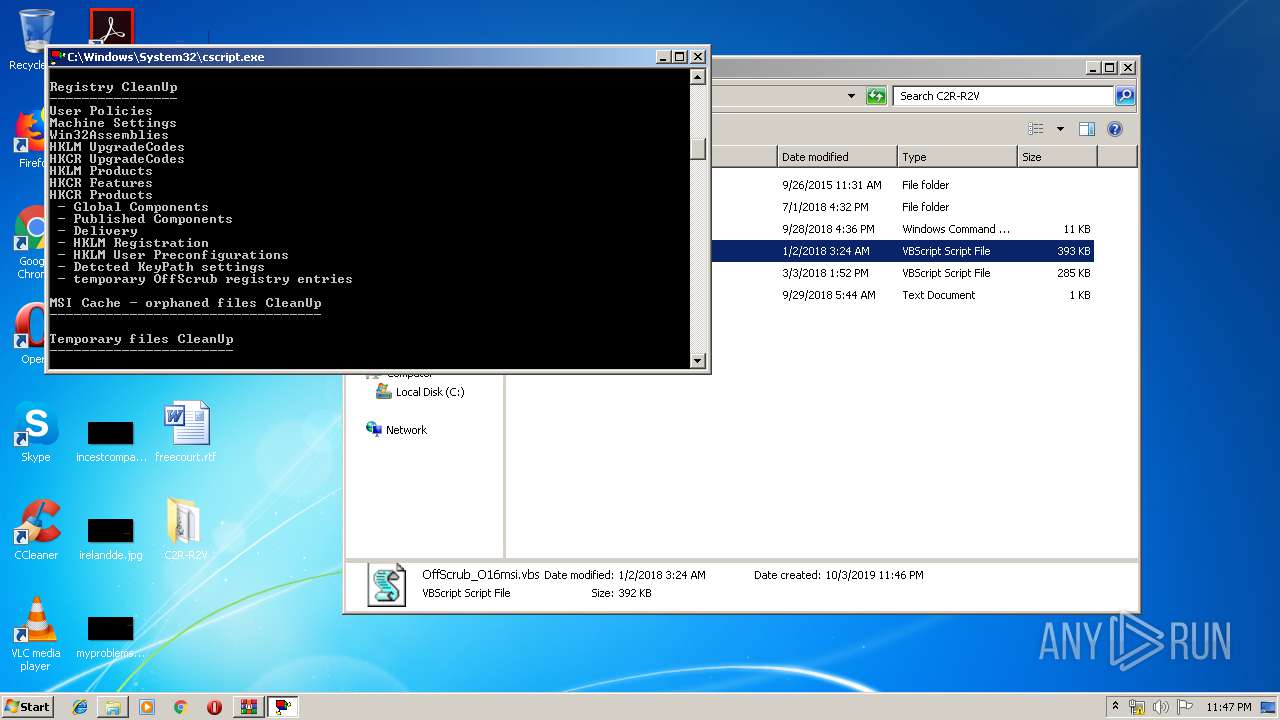Select the 1 KB Text Document row
This screenshot has height=720, width=1280.
[901, 295]
